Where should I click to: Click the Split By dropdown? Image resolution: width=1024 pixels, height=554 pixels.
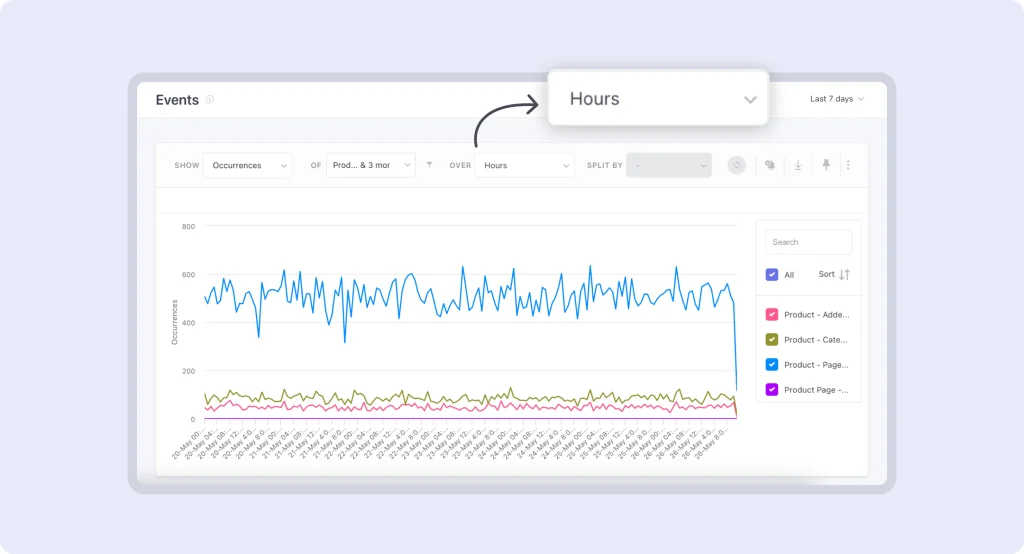pos(668,165)
